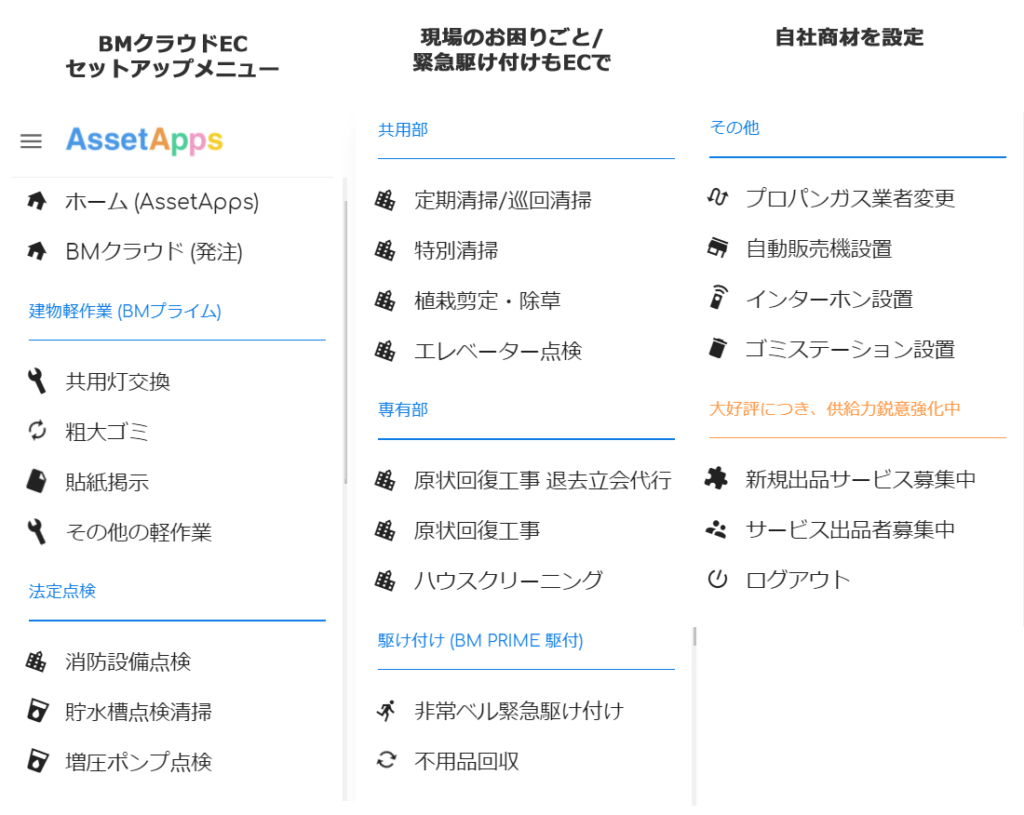Click the running person icon for 非常ベル緊急駆け付け

pyautogui.click(x=386, y=711)
